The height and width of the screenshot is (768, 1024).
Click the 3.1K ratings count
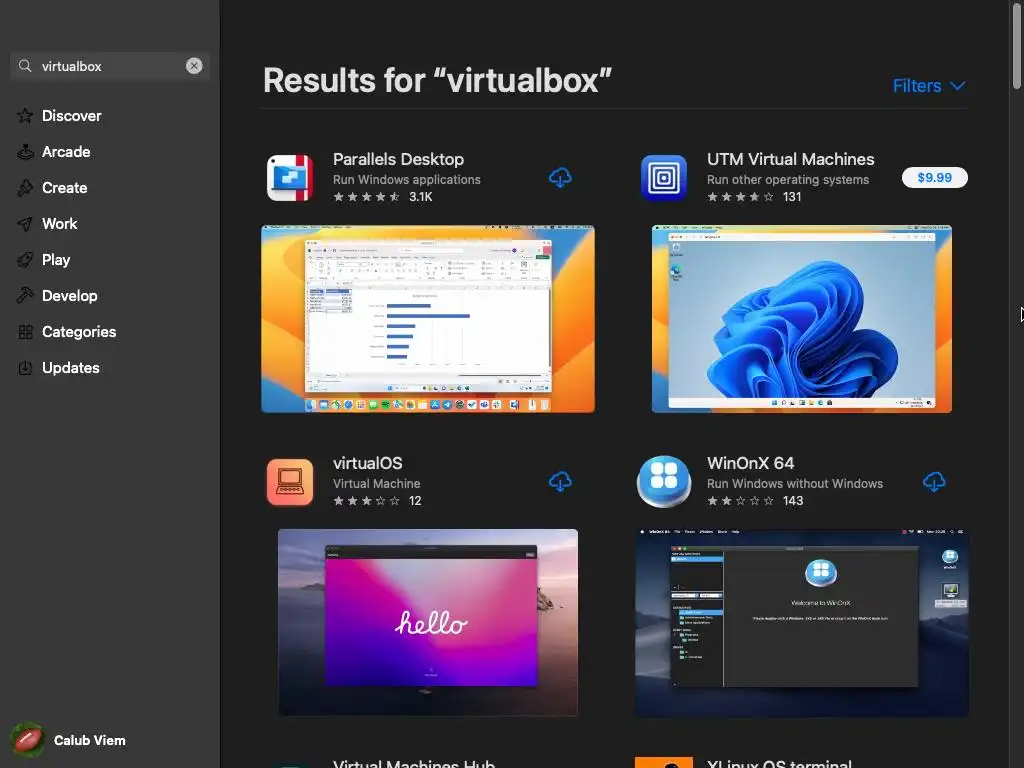coord(421,197)
